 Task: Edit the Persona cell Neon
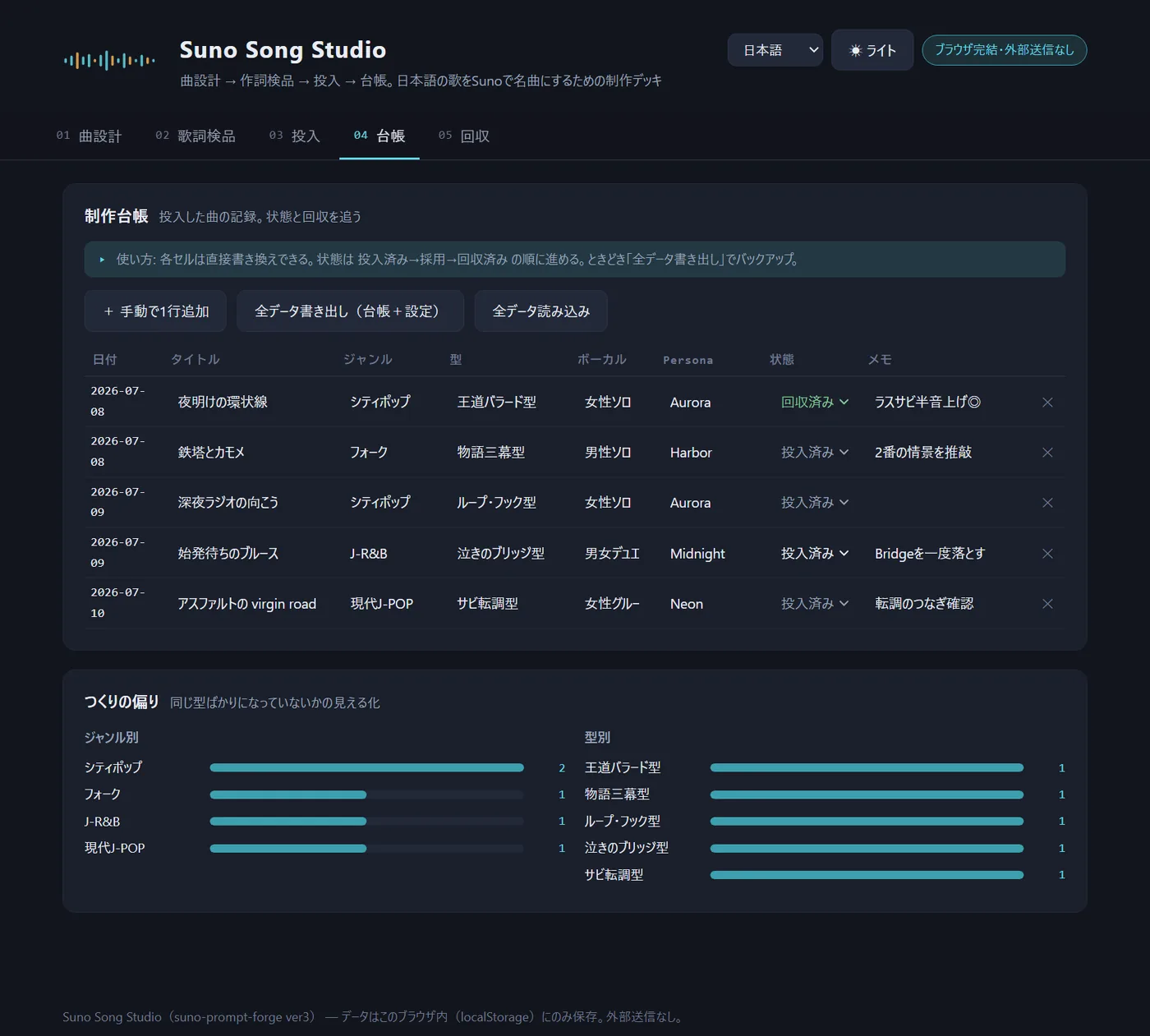[x=710, y=604]
